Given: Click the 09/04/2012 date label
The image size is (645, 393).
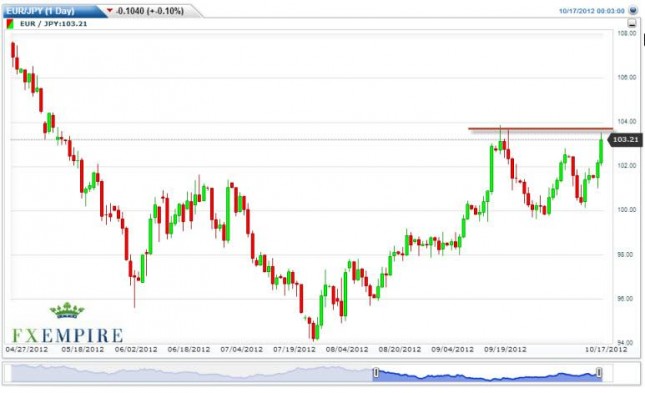Looking at the screenshot, I should [x=452, y=349].
